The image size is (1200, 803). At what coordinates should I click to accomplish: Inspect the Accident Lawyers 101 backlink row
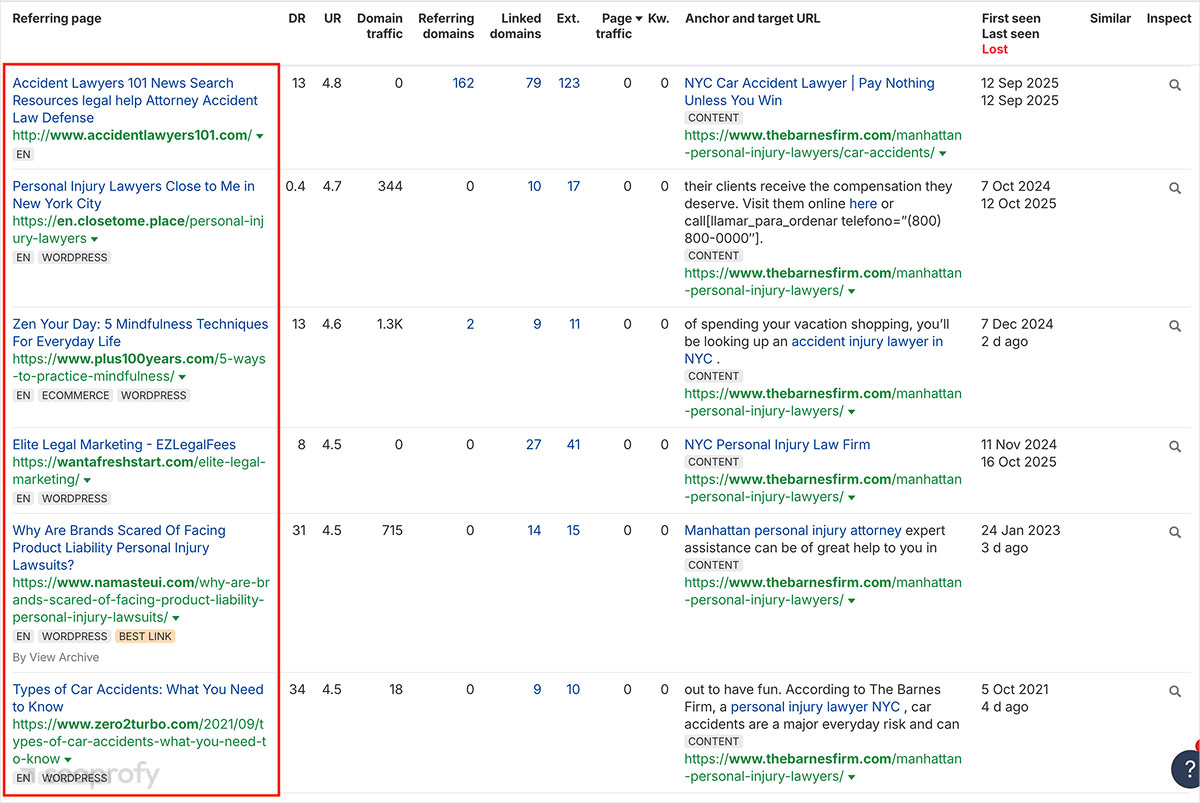(1175, 85)
